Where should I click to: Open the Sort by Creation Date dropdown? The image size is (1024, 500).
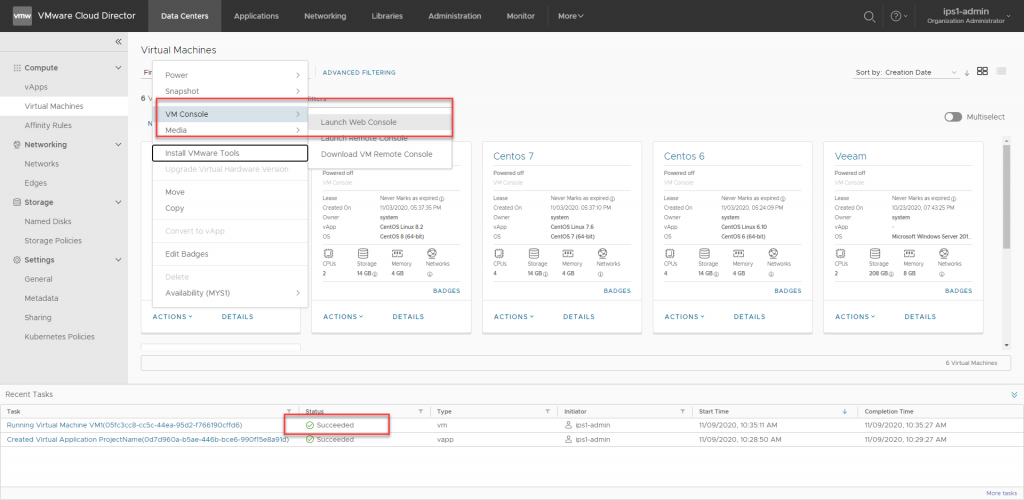(907, 73)
